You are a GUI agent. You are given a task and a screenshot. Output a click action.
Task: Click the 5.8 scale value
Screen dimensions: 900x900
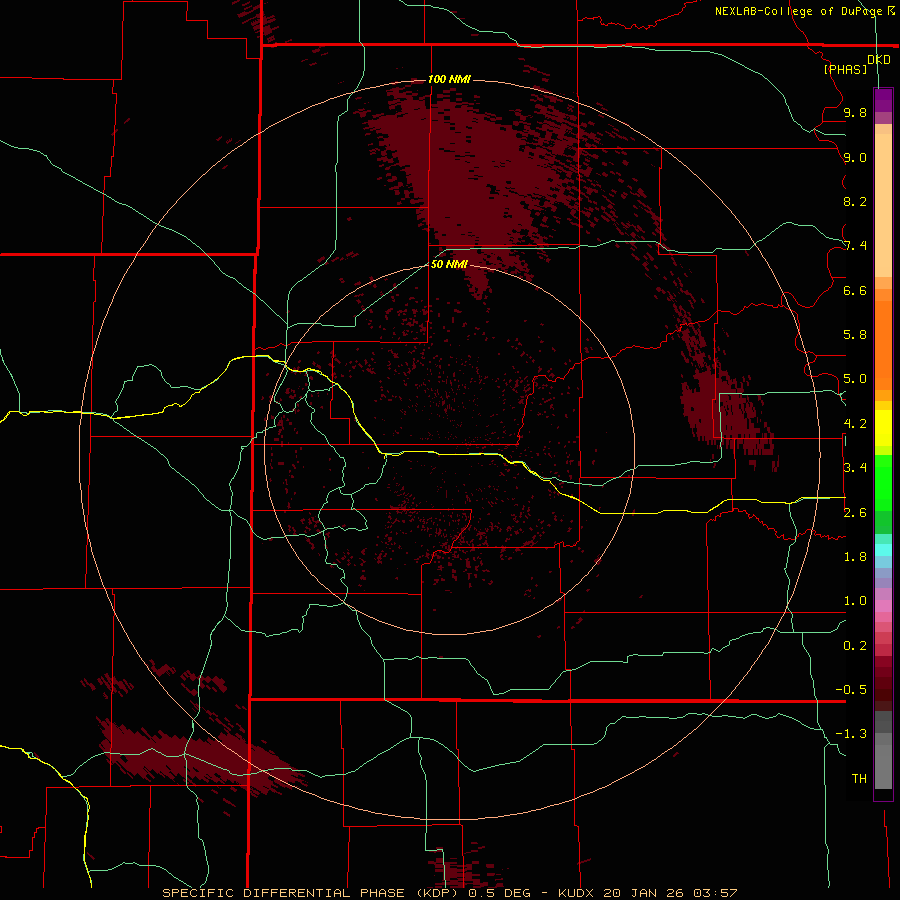click(x=855, y=335)
